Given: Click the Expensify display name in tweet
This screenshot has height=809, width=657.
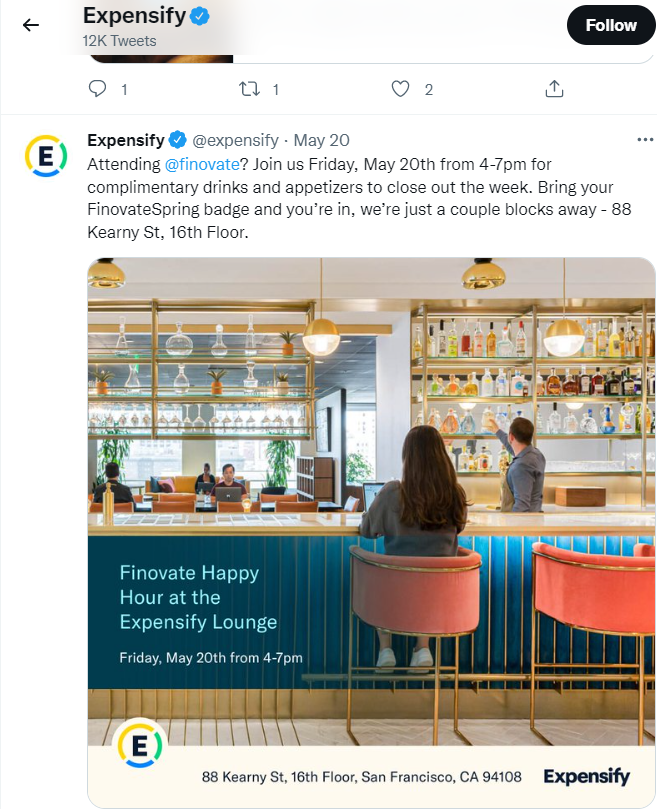Looking at the screenshot, I should coord(126,140).
